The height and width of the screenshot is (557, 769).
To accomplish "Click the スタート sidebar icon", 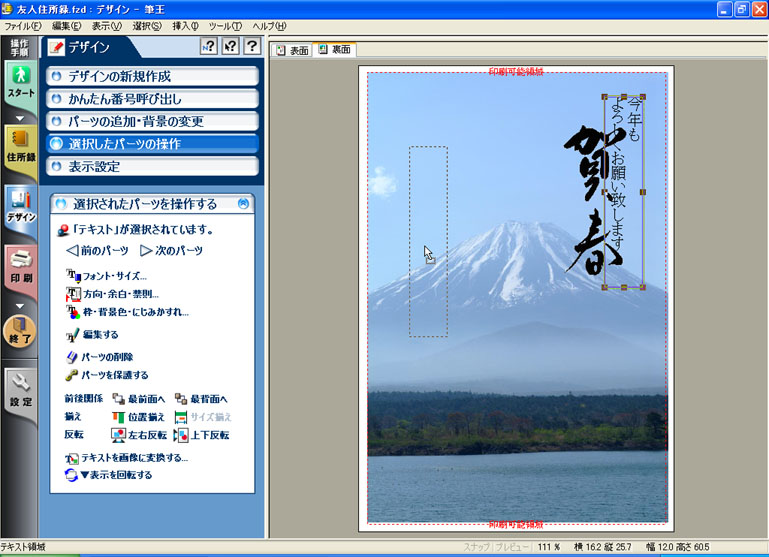I will click(20, 81).
